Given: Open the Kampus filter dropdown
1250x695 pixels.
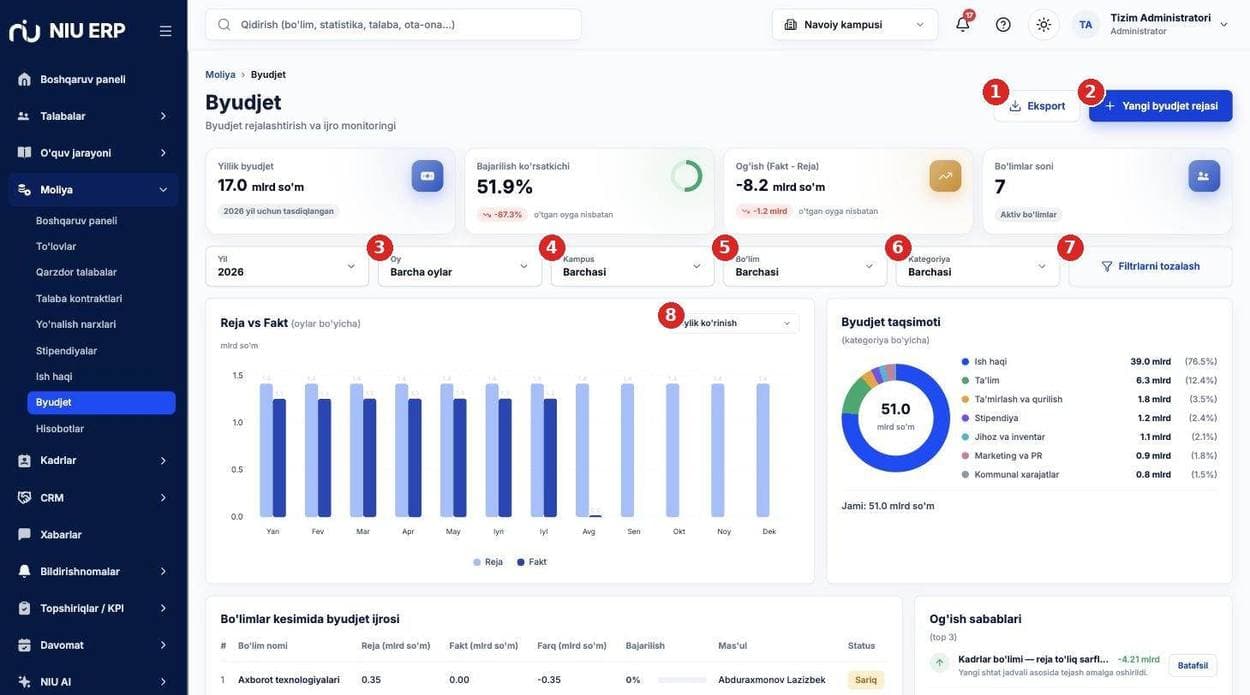Looking at the screenshot, I should coord(633,266).
